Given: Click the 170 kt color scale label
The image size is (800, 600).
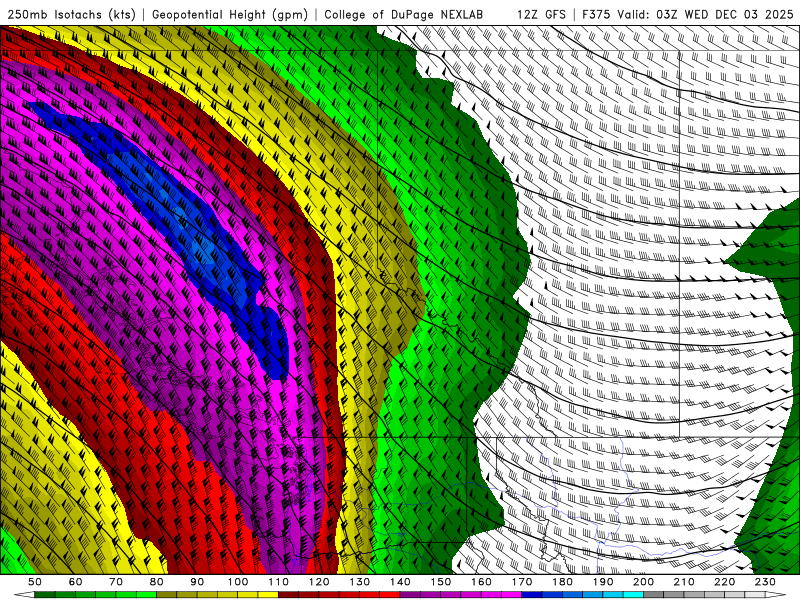Looking at the screenshot, I should pyautogui.click(x=522, y=582).
